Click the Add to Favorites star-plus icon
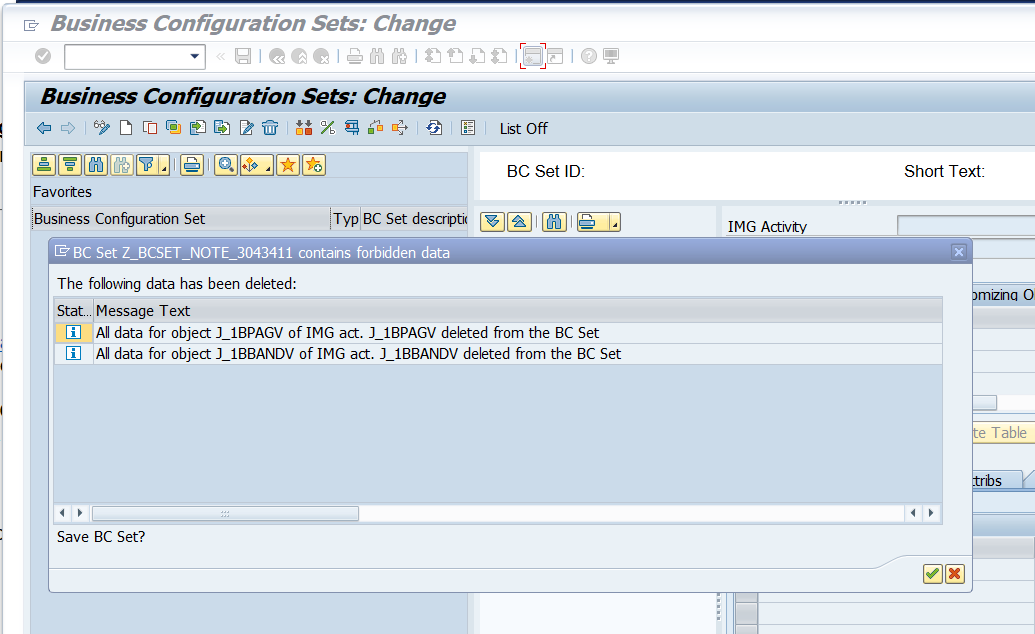 (x=314, y=164)
